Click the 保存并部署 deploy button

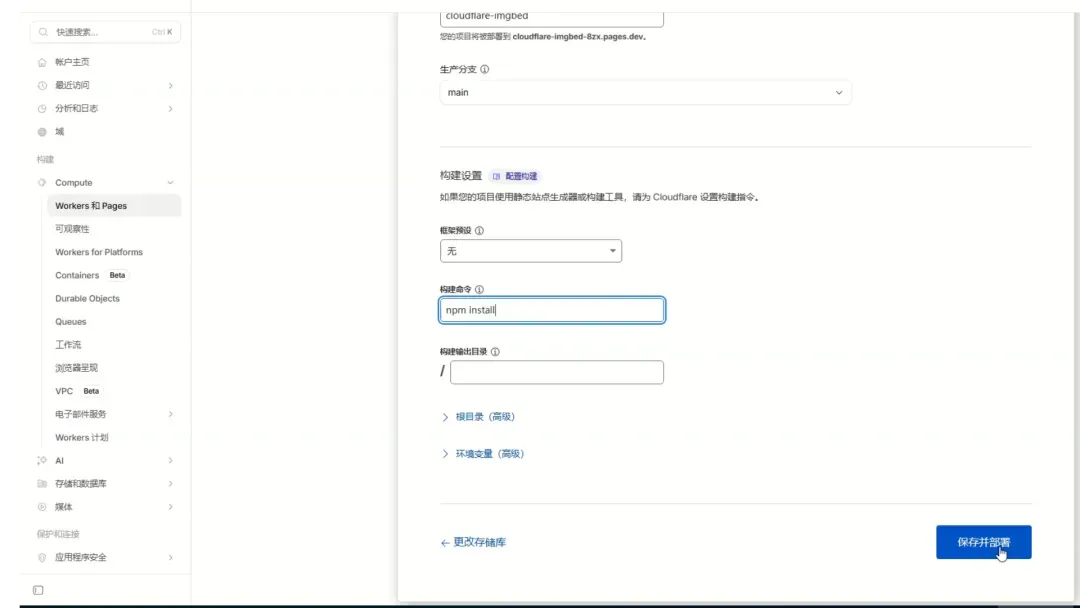[x=984, y=541]
